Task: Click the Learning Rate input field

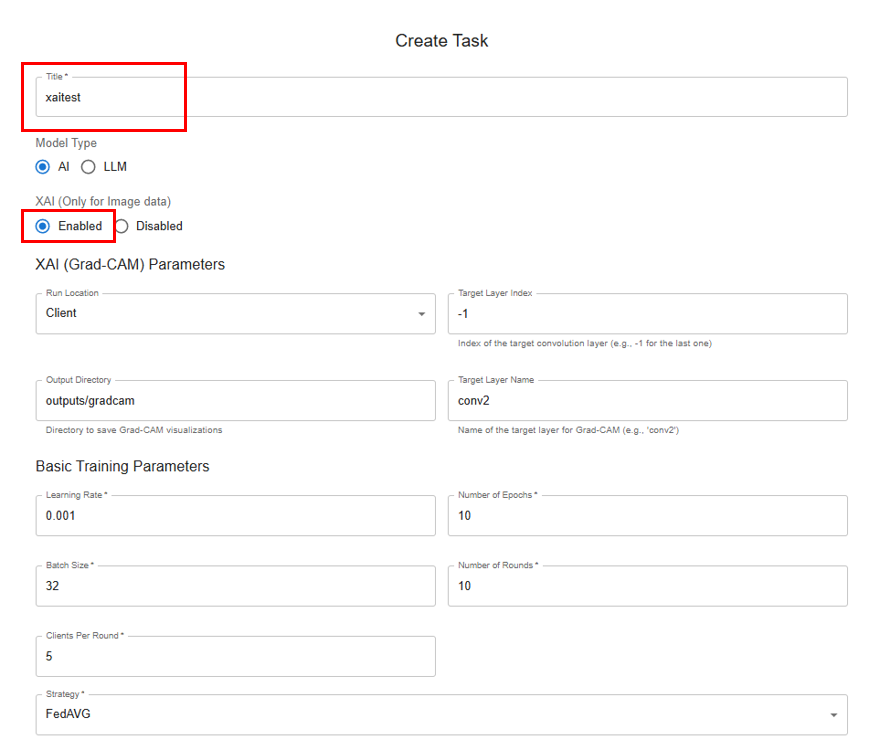Action: pyautogui.click(x=235, y=516)
